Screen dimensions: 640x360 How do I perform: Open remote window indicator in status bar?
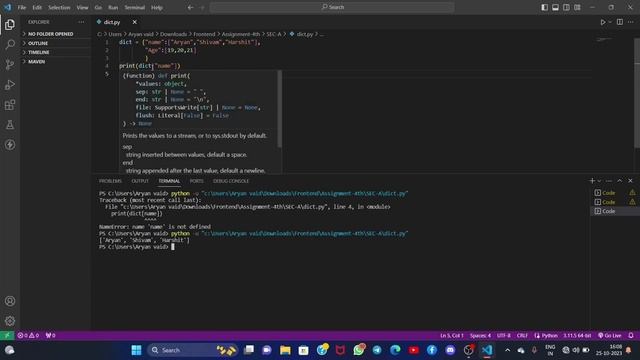[x=7, y=336]
